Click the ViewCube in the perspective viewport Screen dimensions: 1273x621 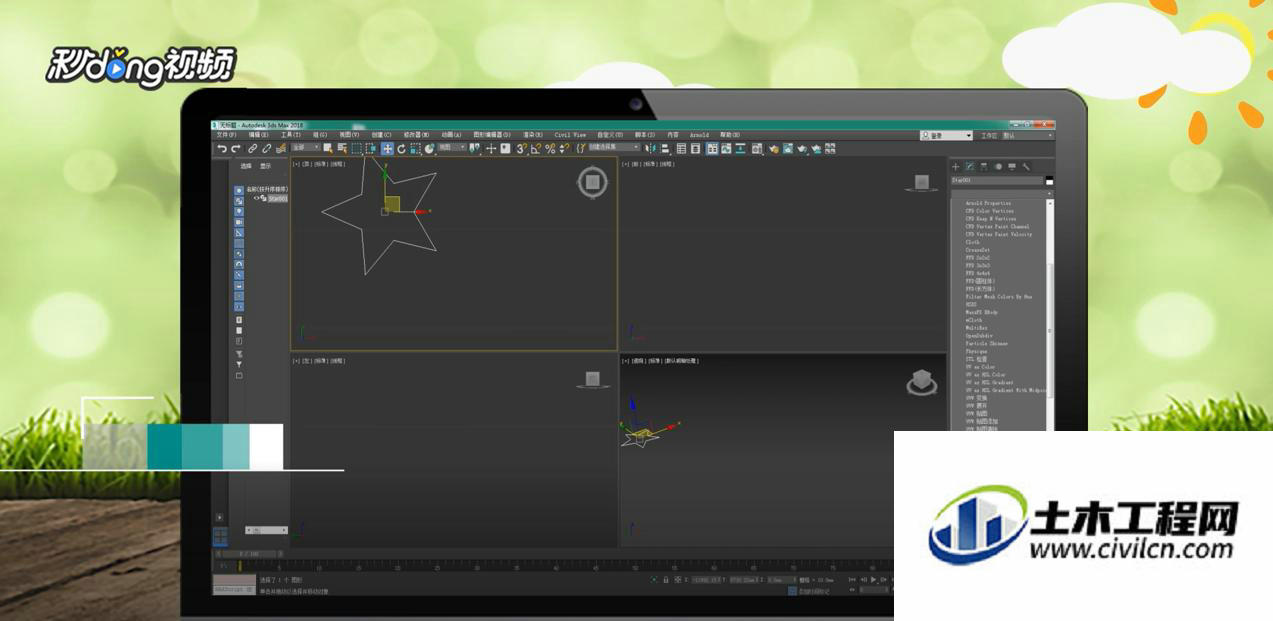click(x=922, y=382)
